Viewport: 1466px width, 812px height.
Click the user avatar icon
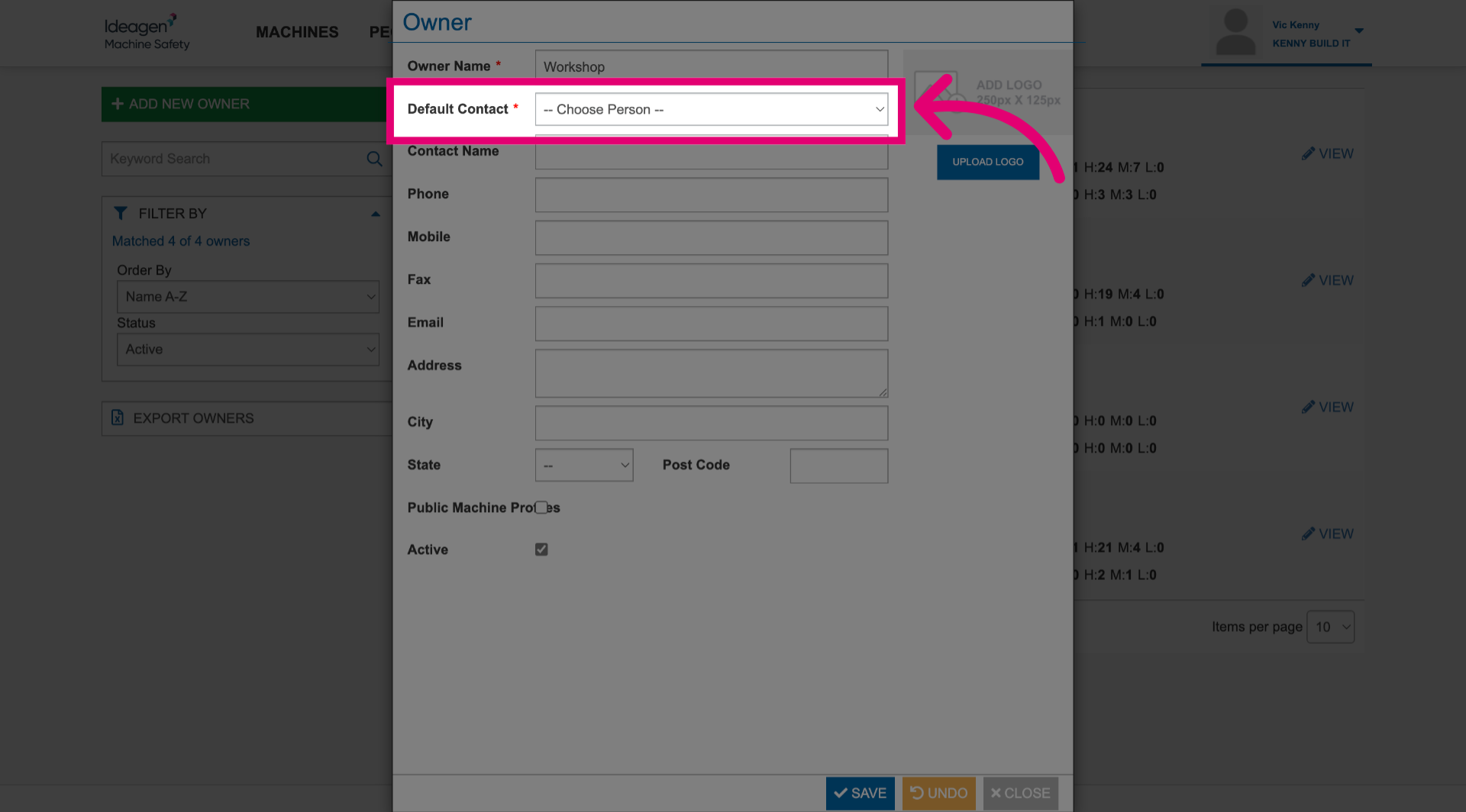click(x=1235, y=31)
